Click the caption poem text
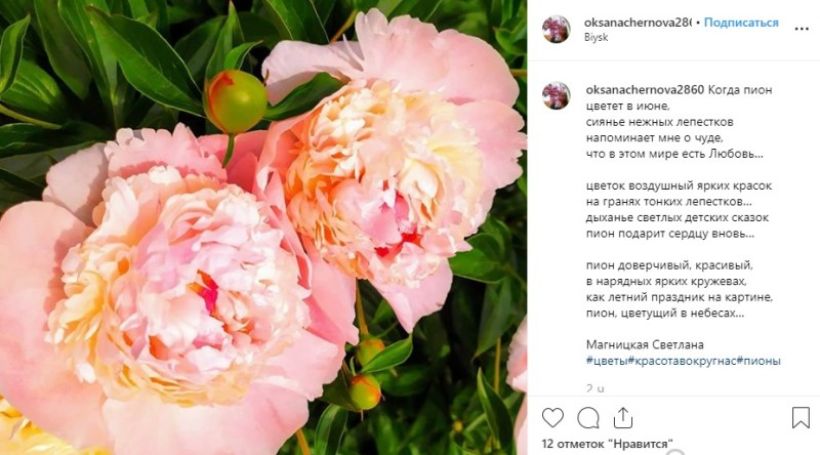Viewport: 820px width, 455px height. pyautogui.click(x=679, y=201)
